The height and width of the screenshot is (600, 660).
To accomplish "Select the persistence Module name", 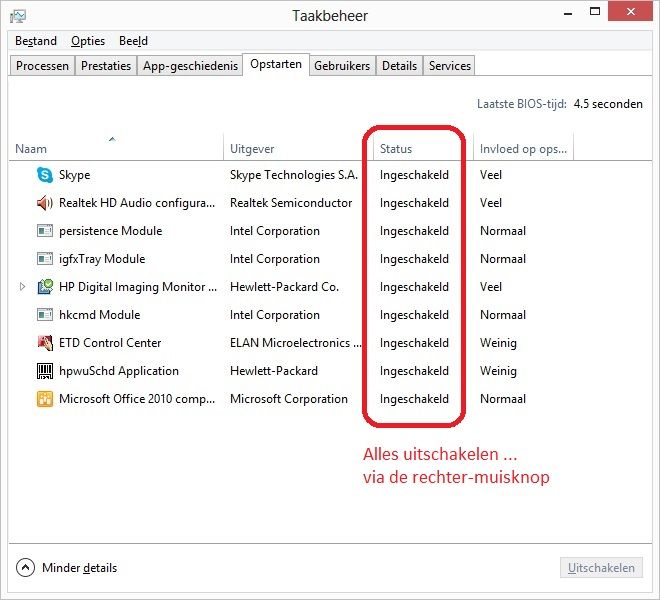I will (110, 231).
